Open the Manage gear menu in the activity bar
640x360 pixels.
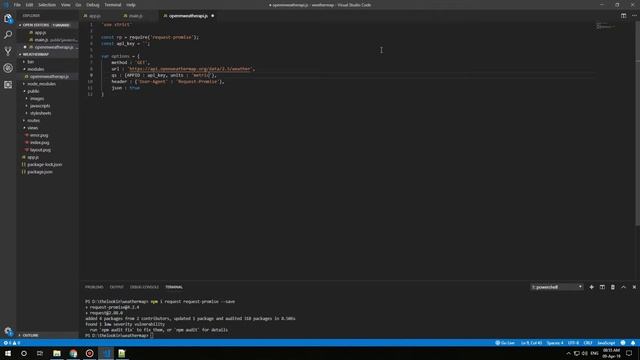(8, 331)
